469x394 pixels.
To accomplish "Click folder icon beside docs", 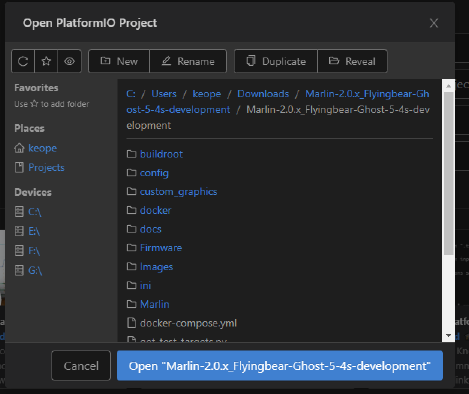I will tap(132, 229).
